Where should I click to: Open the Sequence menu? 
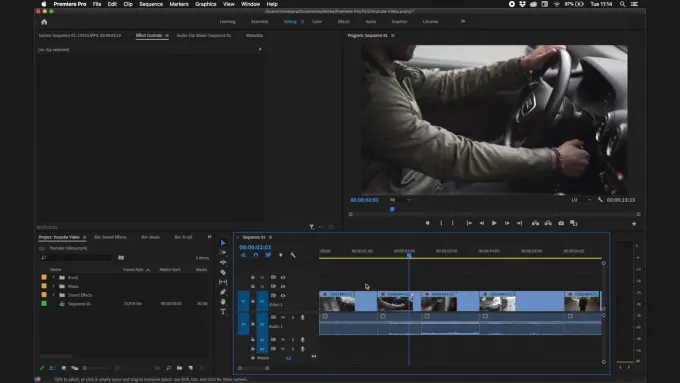coord(151,4)
